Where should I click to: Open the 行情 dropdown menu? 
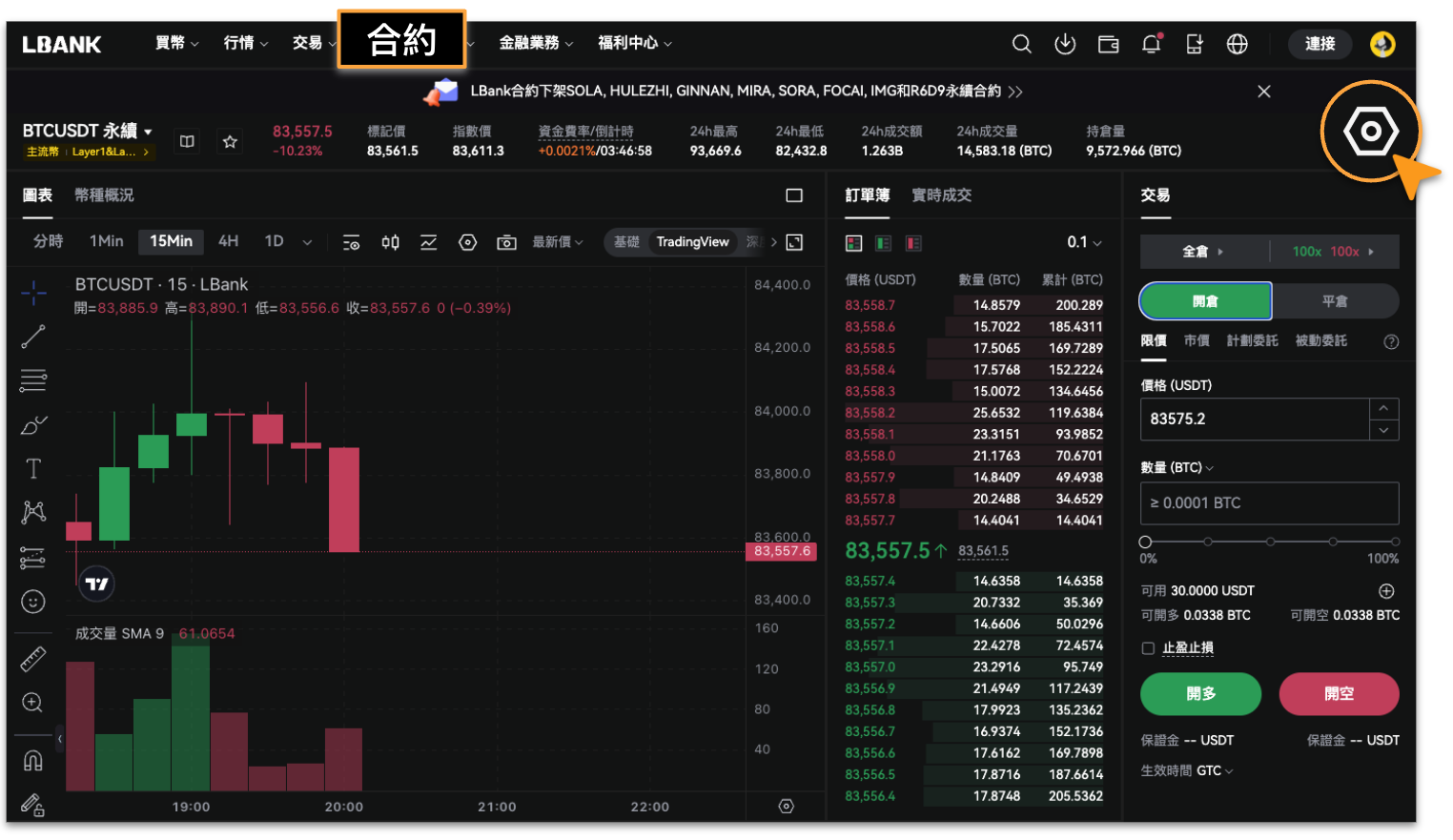(x=246, y=43)
